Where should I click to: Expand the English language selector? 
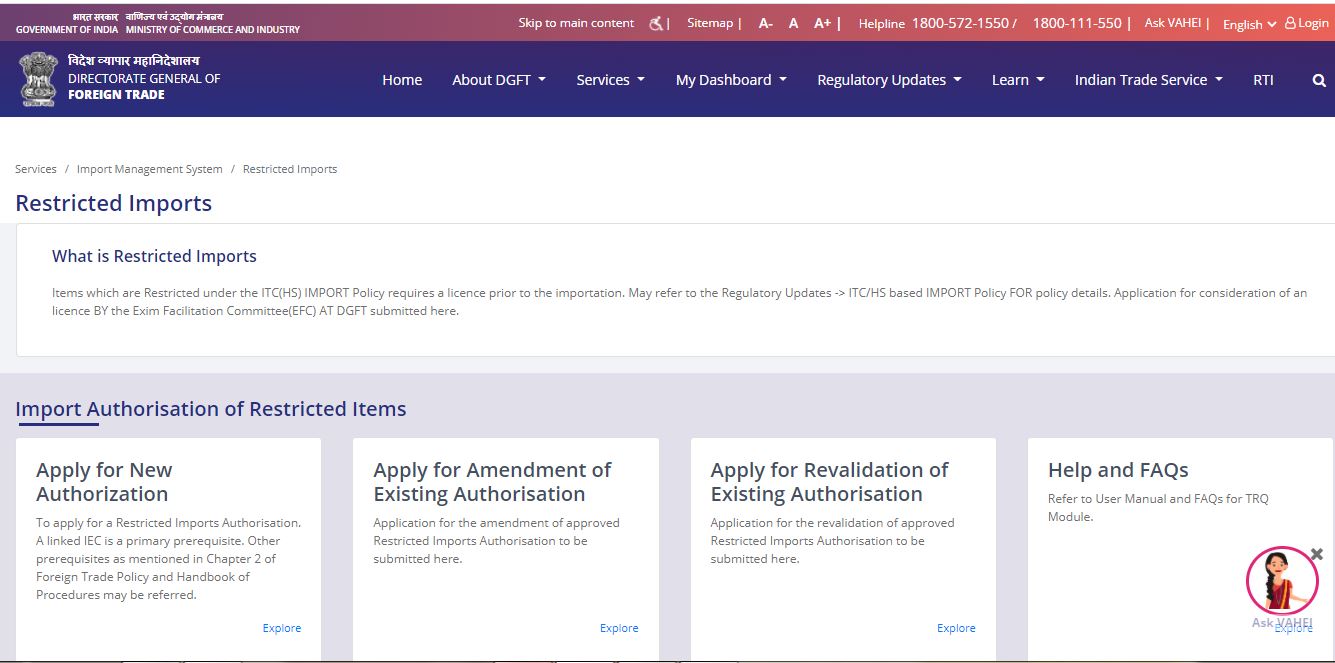[x=1247, y=23]
